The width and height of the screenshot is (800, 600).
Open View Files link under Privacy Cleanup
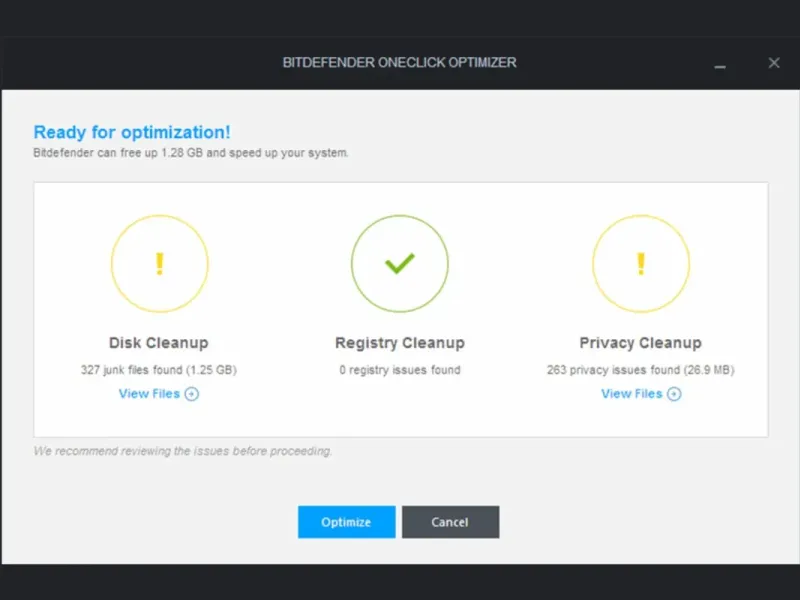(631, 394)
